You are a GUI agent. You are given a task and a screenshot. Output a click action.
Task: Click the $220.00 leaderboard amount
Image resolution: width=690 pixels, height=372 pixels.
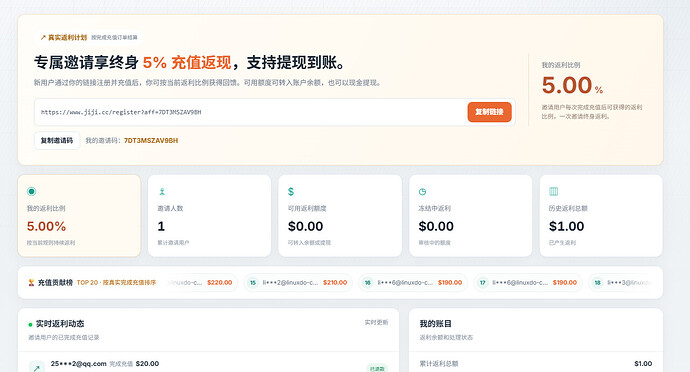click(220, 283)
